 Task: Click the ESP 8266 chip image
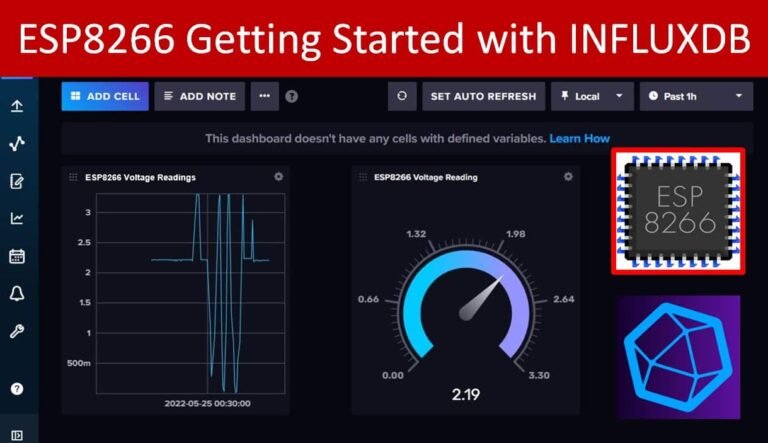coord(678,211)
